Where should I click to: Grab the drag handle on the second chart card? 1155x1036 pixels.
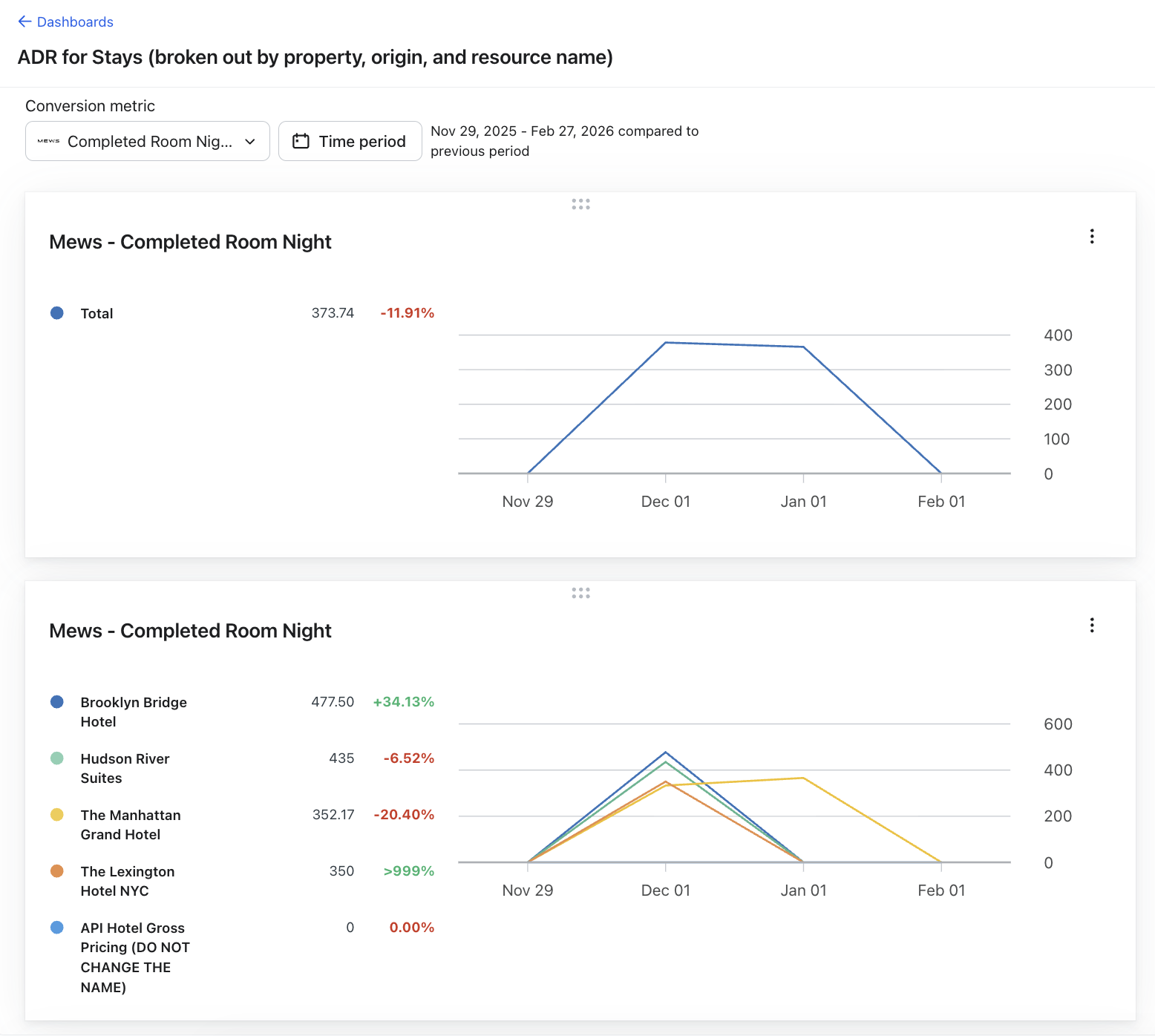click(x=580, y=593)
